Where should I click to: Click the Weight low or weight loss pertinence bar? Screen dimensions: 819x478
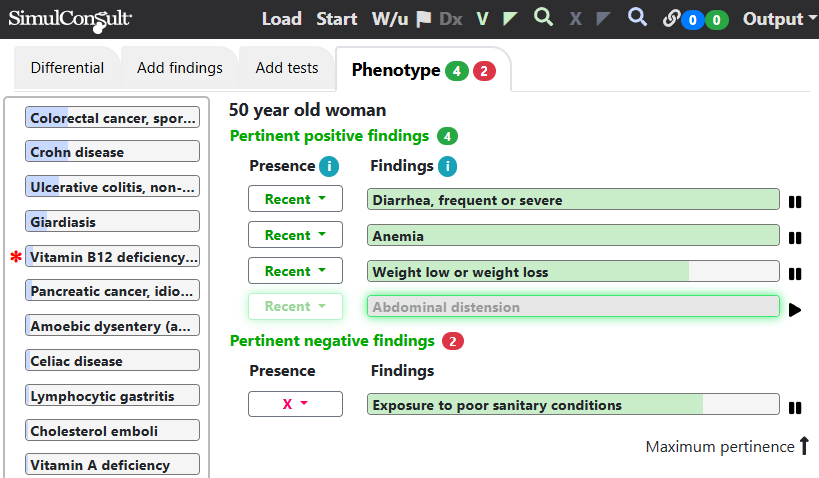pos(573,272)
